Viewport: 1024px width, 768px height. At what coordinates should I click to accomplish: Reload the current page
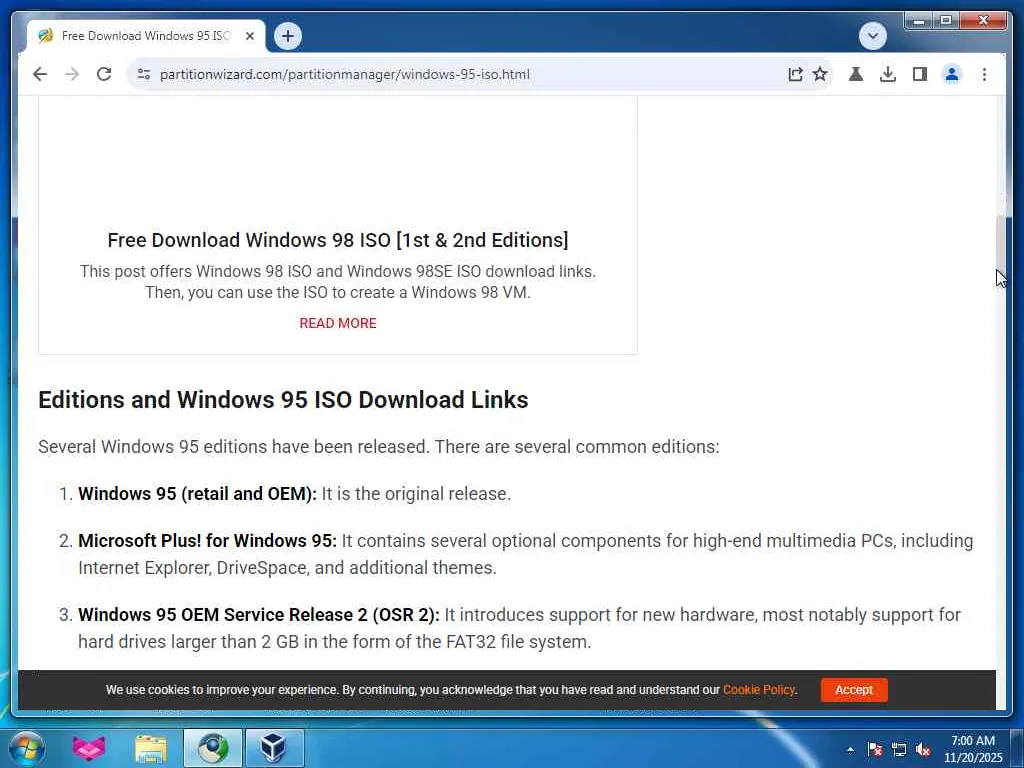click(x=104, y=74)
